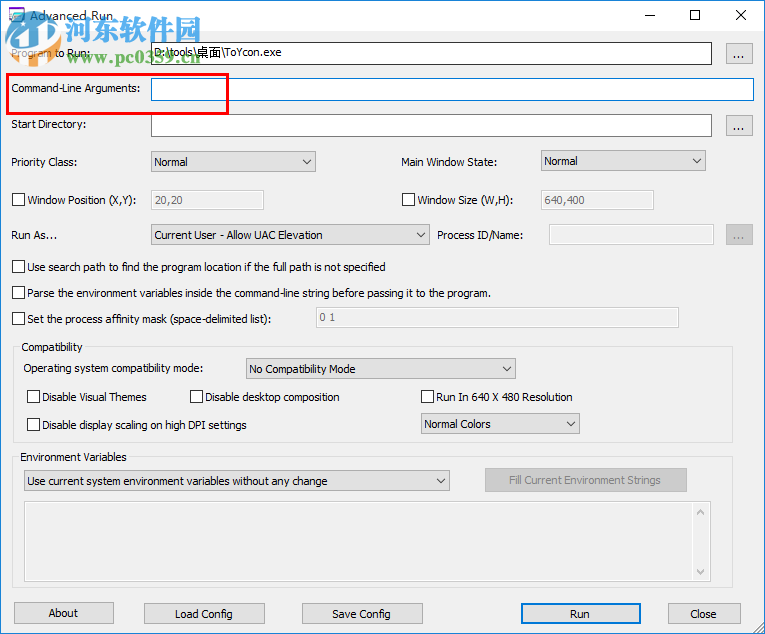Click the Save Config button
This screenshot has height=634, width=765.
(x=362, y=614)
